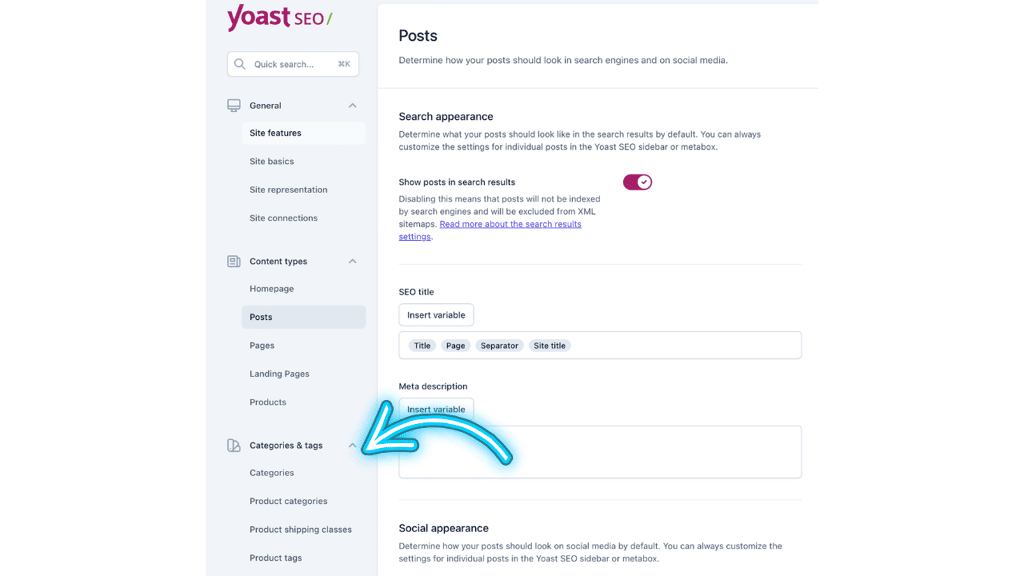Click the Site title variable tag
The height and width of the screenshot is (576, 1024).
pyautogui.click(x=549, y=345)
